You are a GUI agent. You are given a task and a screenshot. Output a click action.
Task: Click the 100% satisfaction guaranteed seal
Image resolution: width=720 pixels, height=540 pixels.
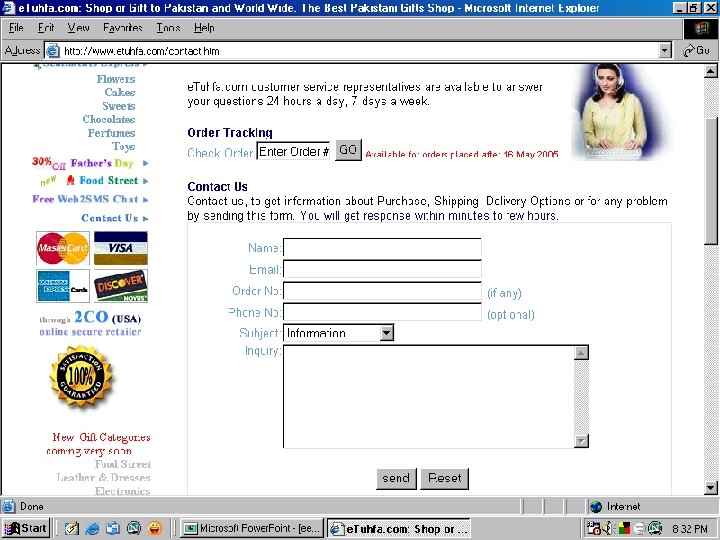click(x=81, y=377)
